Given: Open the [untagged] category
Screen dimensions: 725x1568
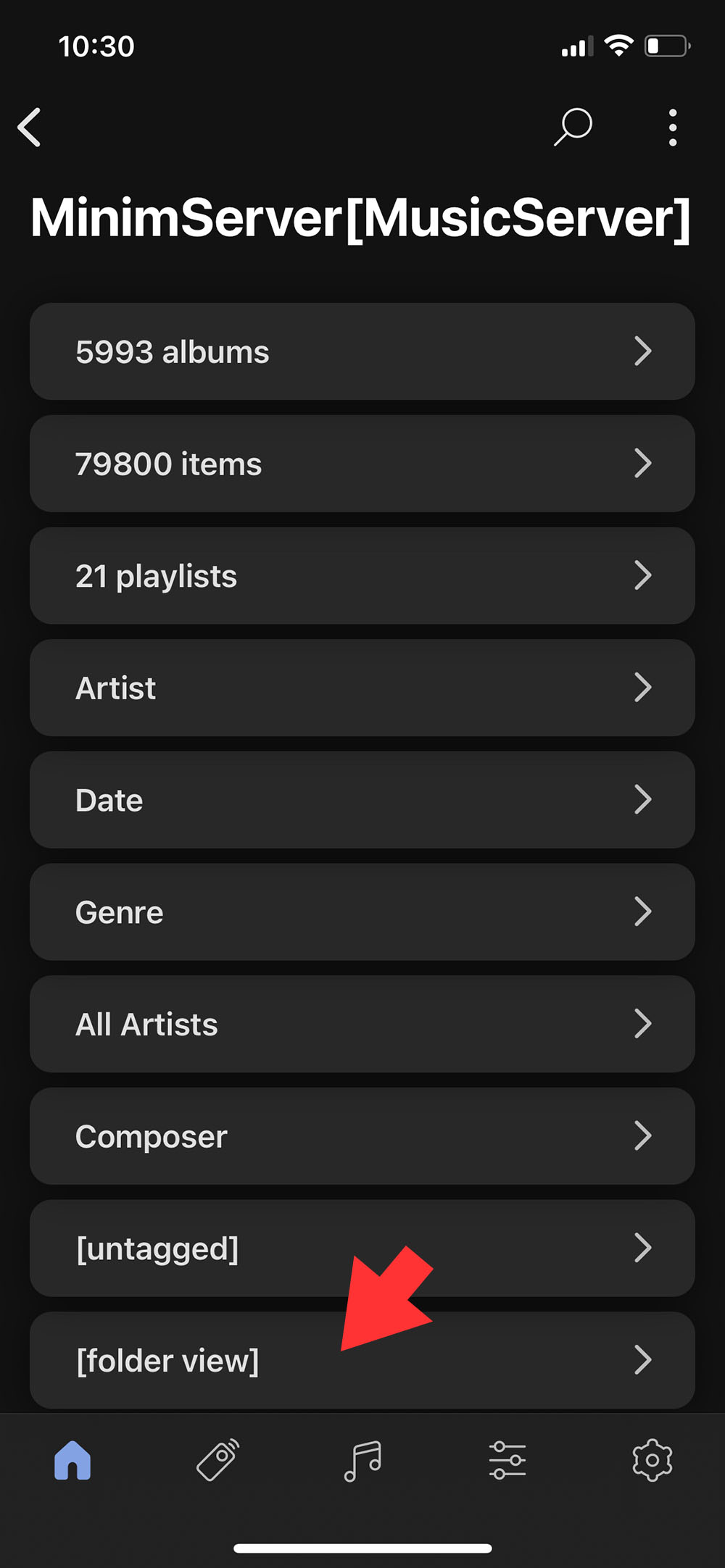Looking at the screenshot, I should coord(362,1248).
